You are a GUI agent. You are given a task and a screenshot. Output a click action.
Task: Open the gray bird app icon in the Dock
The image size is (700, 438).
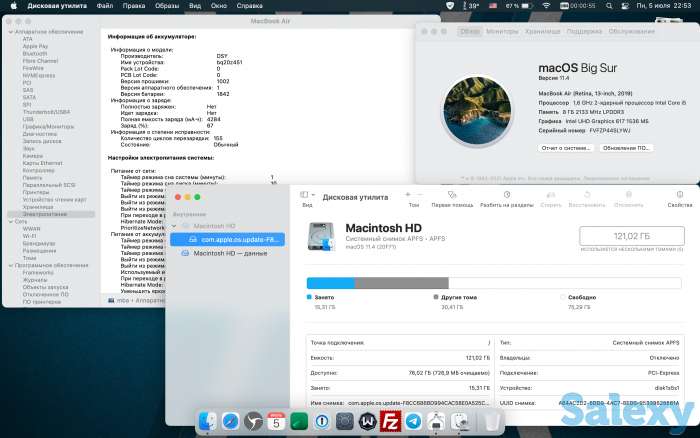click(253, 421)
